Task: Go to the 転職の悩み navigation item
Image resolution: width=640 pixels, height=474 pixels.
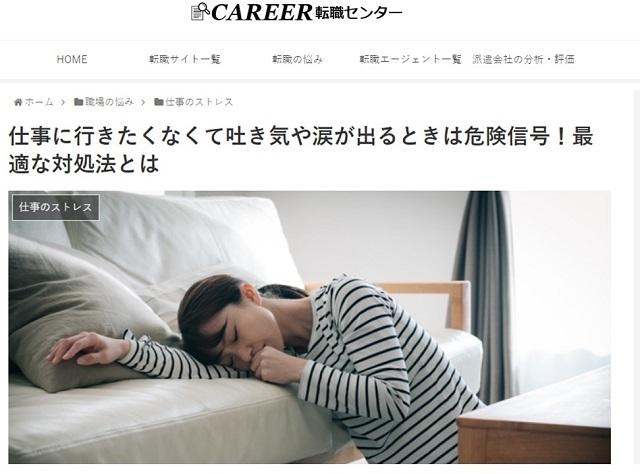Action: click(298, 60)
